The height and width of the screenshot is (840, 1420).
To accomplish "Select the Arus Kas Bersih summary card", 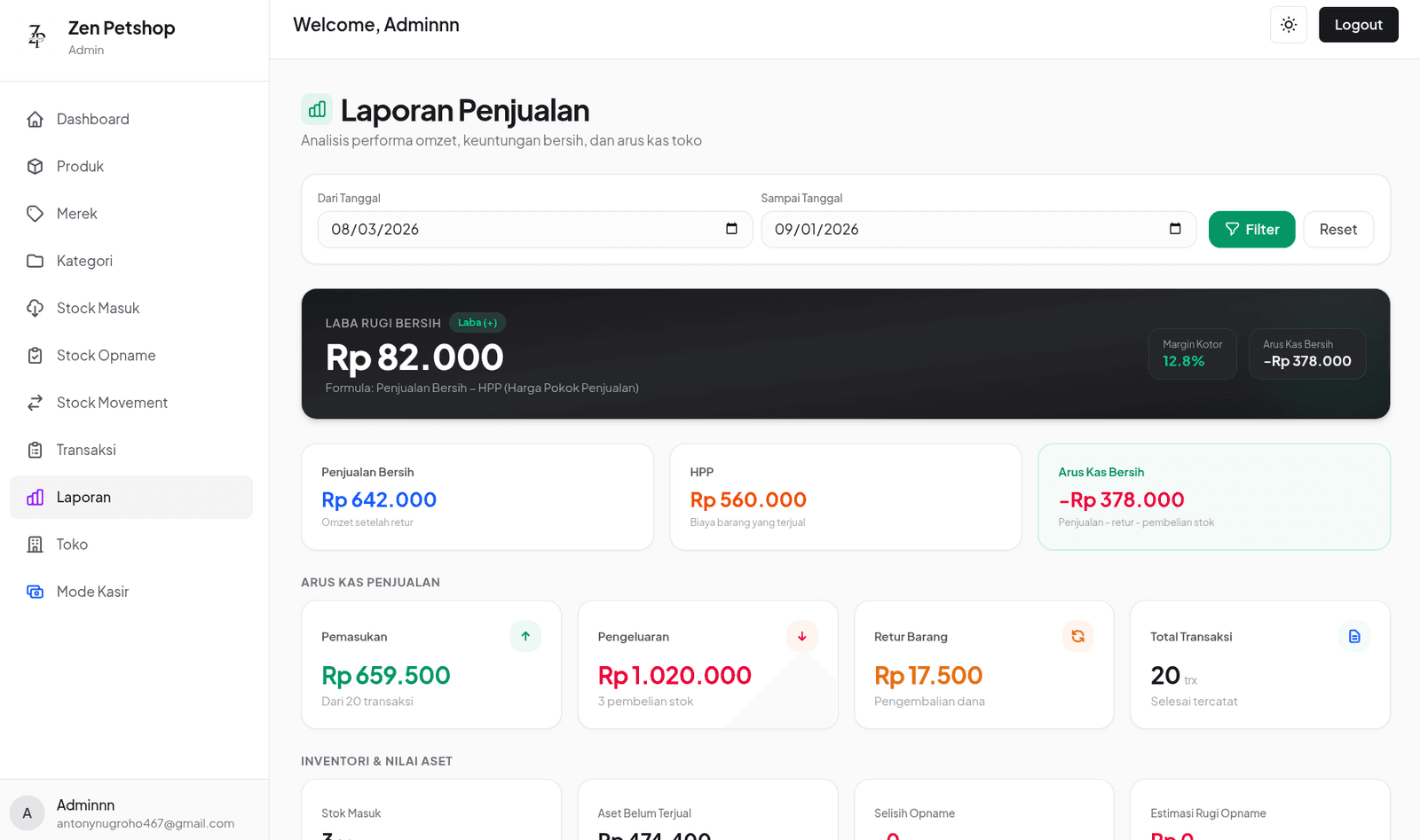I will pyautogui.click(x=1213, y=497).
